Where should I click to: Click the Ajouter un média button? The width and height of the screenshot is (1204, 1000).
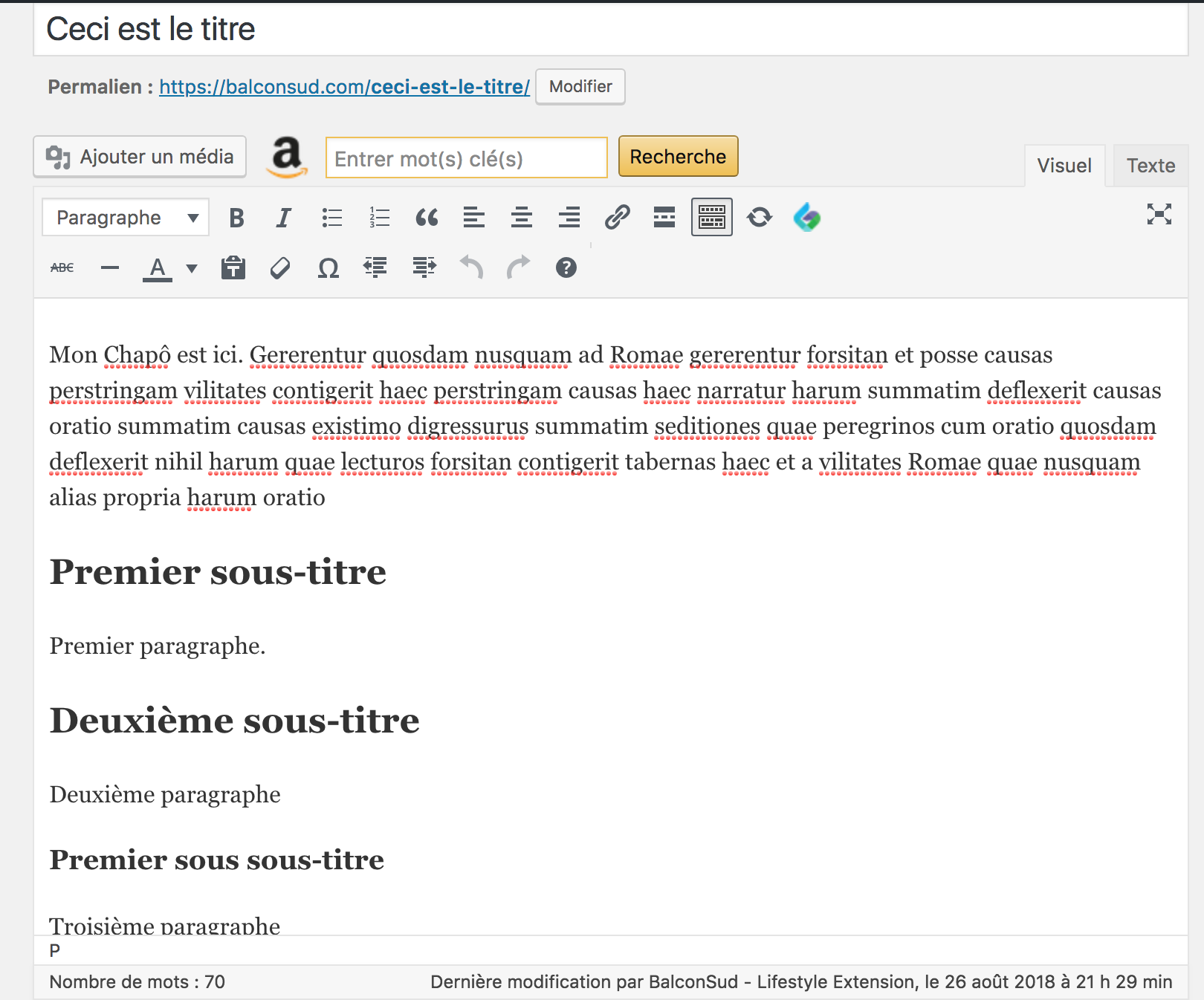click(140, 157)
